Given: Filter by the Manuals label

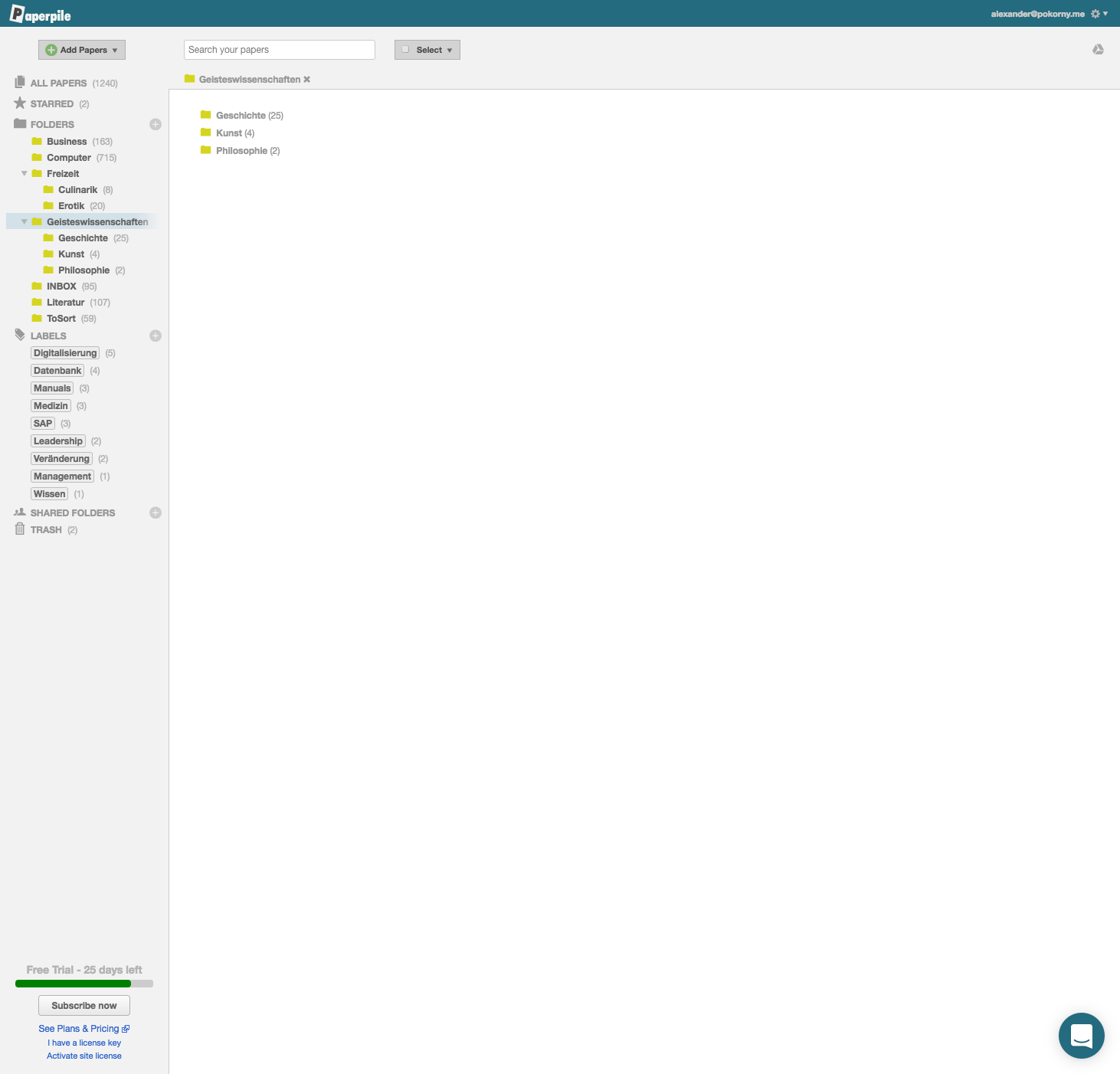Looking at the screenshot, I should (x=52, y=388).
